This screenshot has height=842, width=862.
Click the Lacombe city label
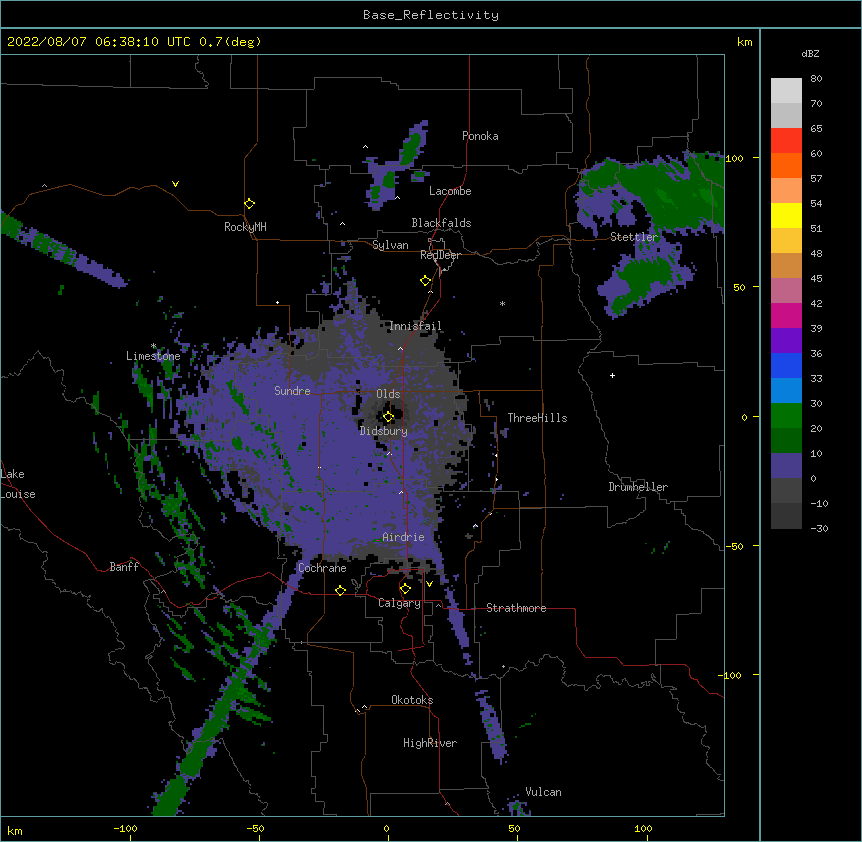tap(450, 191)
